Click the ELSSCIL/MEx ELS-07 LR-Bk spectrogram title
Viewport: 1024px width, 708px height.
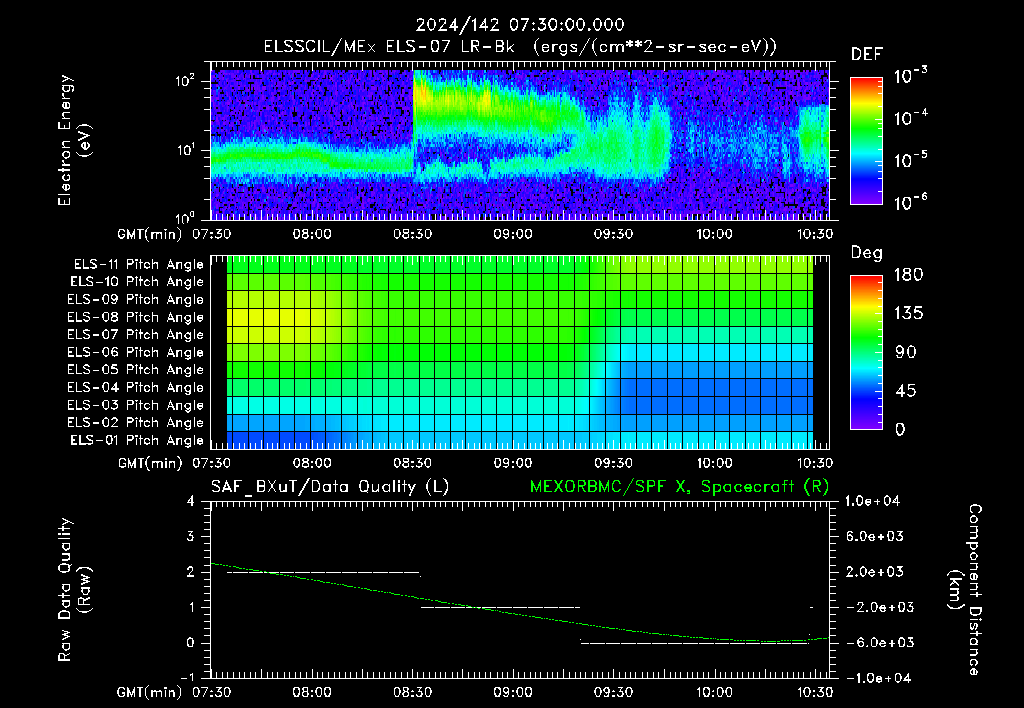tap(520, 47)
